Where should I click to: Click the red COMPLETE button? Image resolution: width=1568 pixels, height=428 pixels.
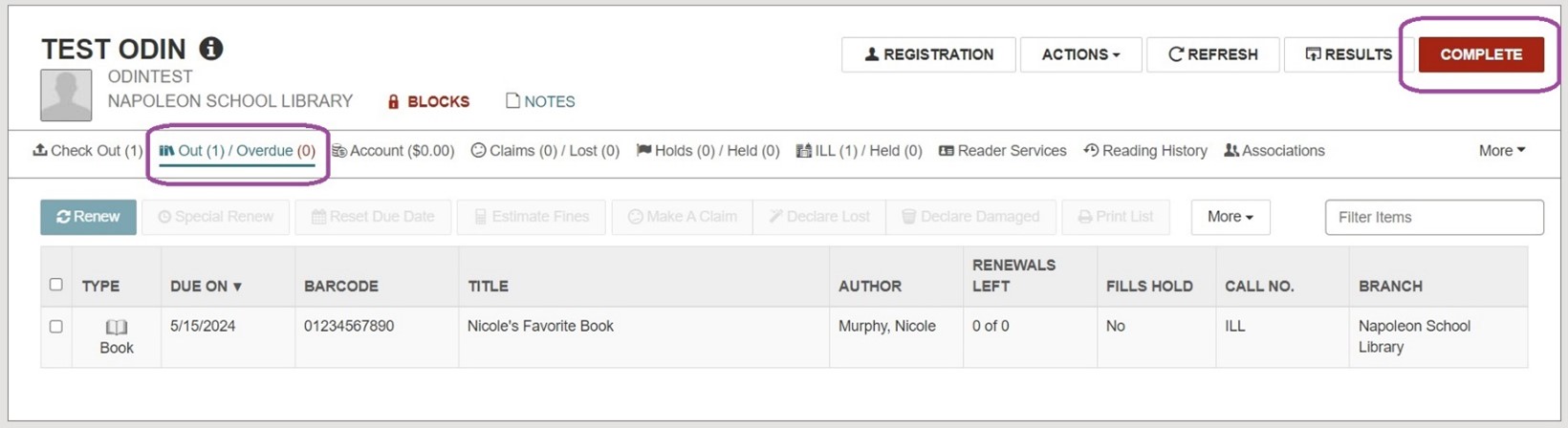click(1481, 54)
